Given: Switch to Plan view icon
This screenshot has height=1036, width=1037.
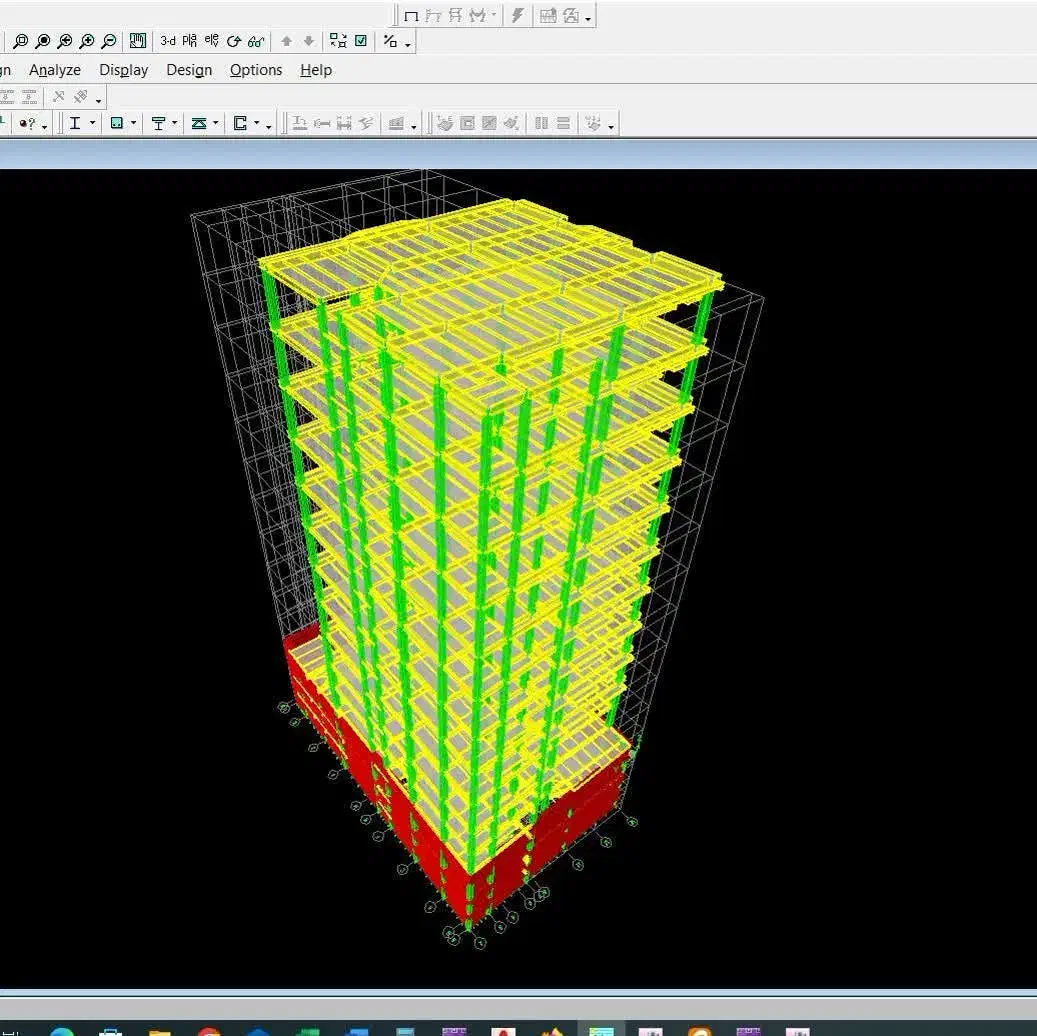Looking at the screenshot, I should (190, 41).
